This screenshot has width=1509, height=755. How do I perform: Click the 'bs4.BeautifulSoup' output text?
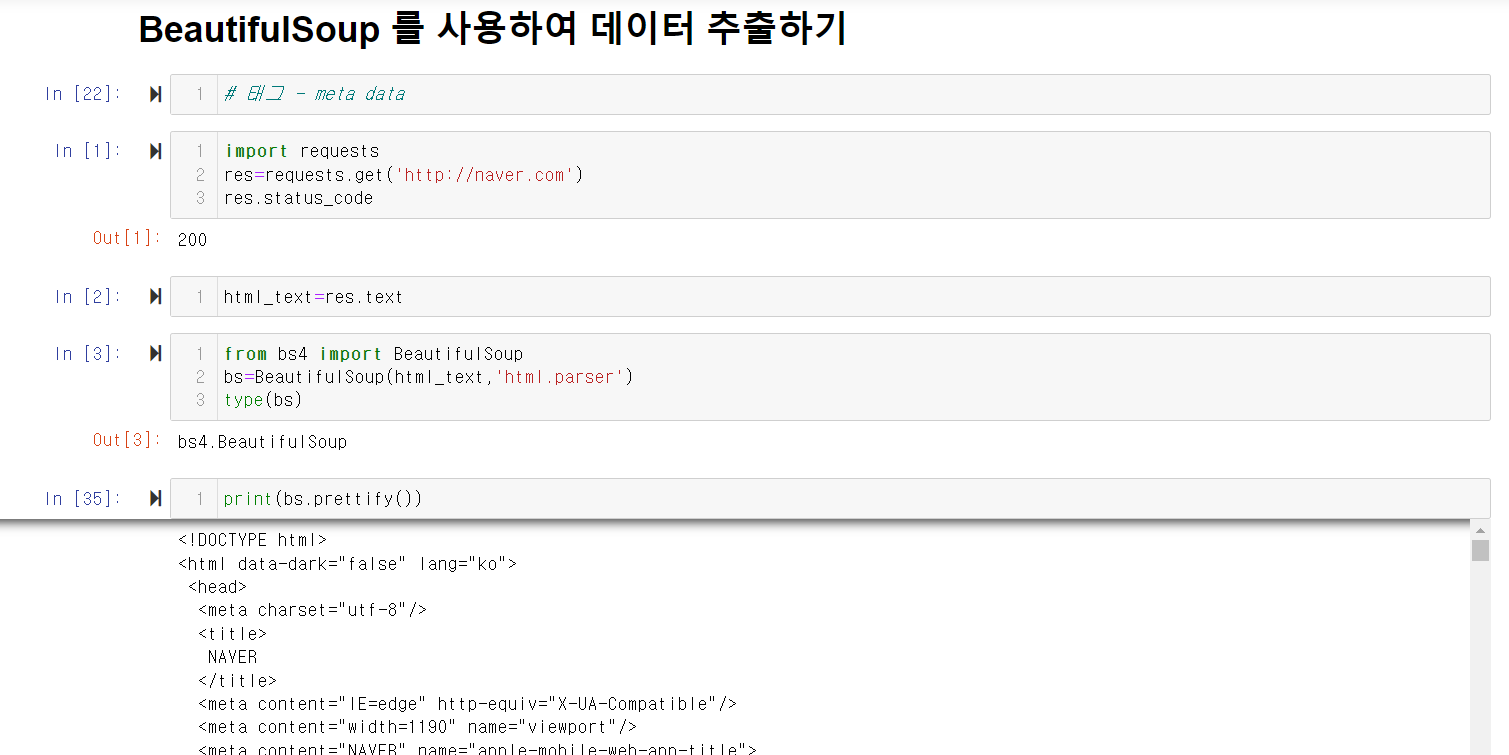(262, 442)
